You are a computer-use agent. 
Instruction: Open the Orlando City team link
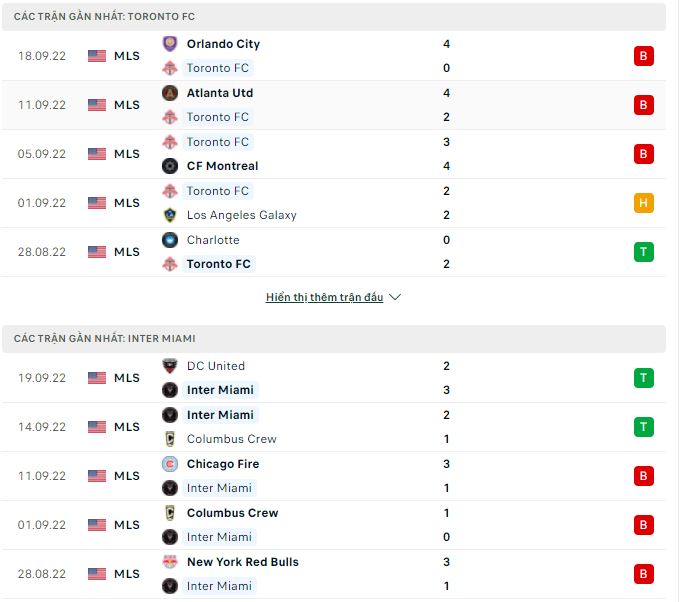point(223,44)
